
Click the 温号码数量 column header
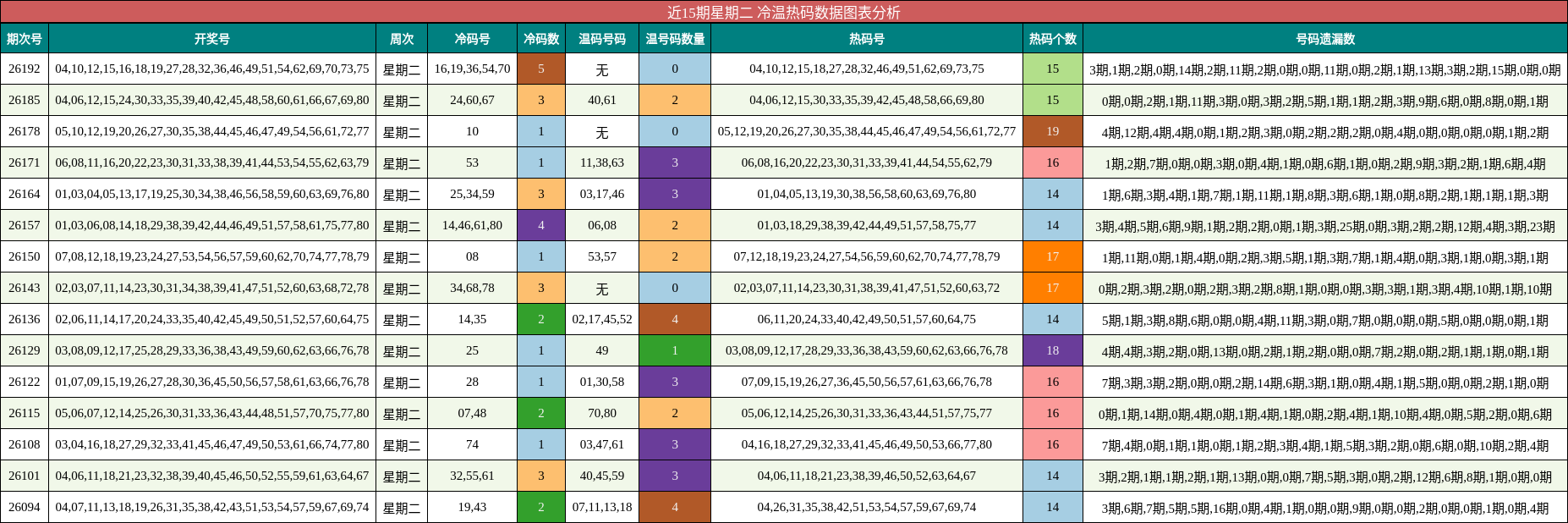[675, 39]
